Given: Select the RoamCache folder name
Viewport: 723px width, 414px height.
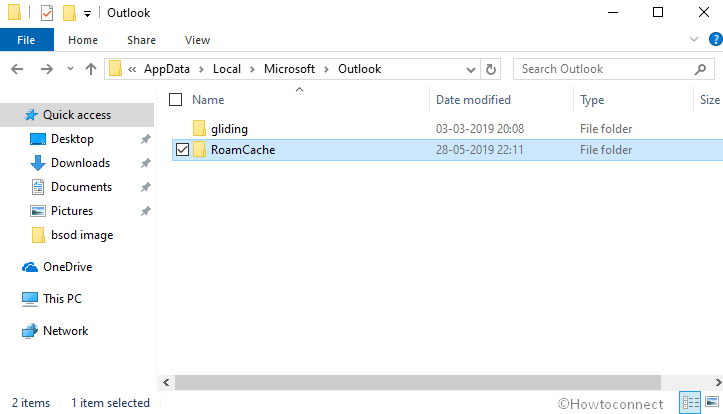Looking at the screenshot, I should (x=243, y=150).
